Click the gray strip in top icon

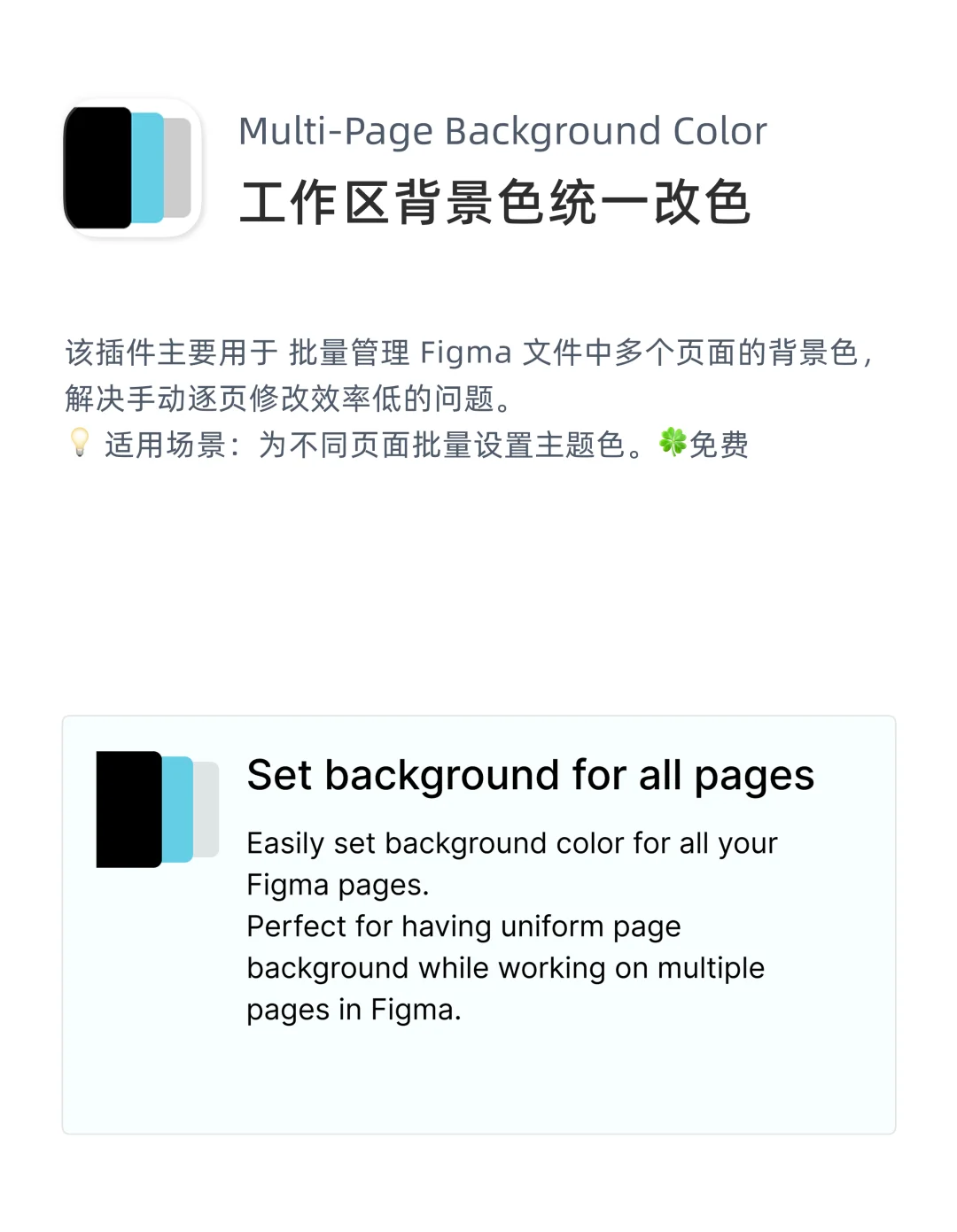(177, 167)
